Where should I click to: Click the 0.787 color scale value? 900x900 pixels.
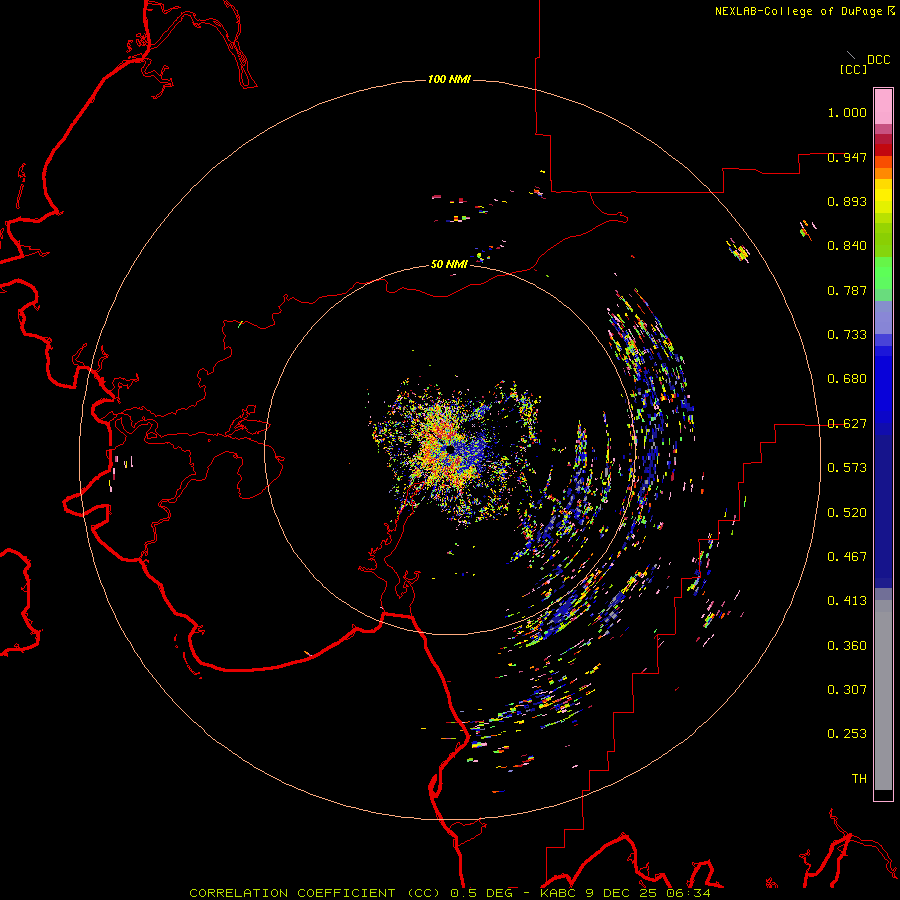click(x=847, y=290)
